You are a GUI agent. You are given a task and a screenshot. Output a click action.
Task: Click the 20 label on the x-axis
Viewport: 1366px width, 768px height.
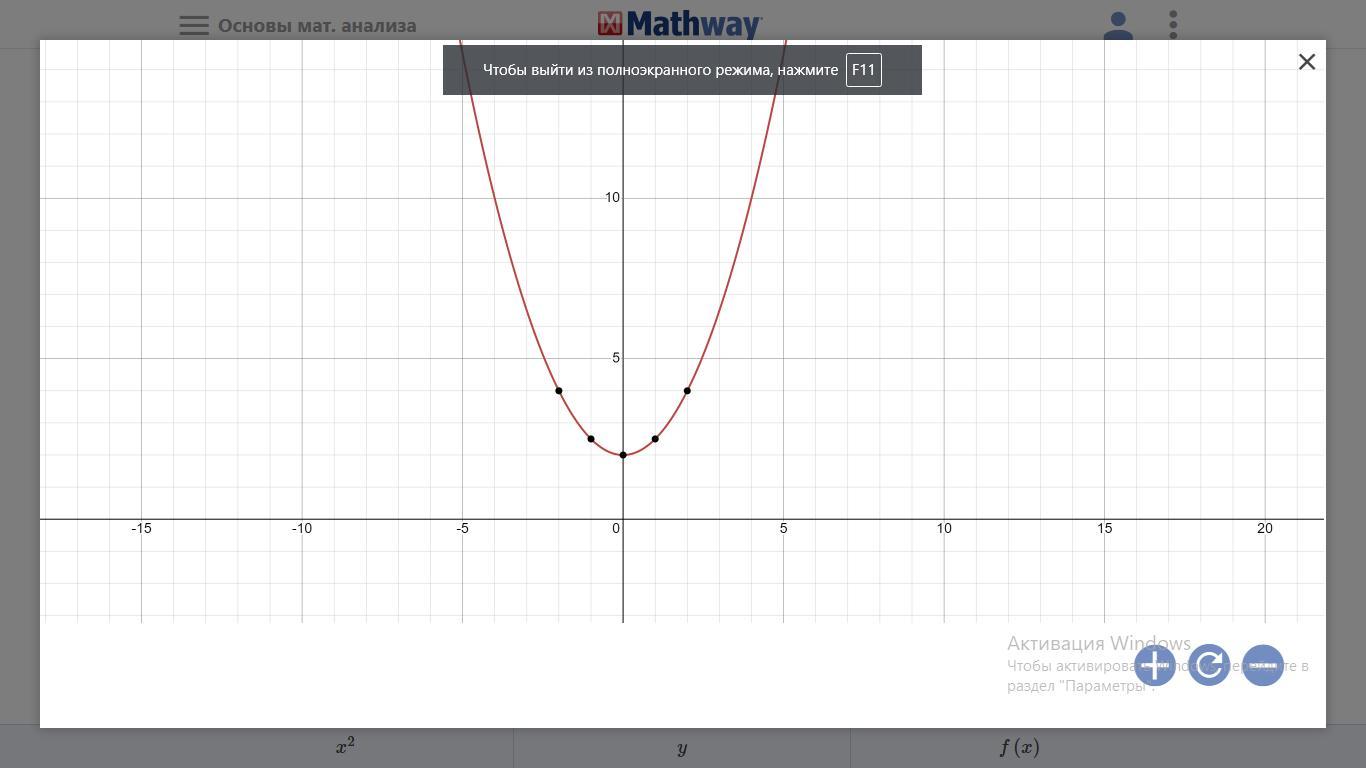click(1264, 528)
